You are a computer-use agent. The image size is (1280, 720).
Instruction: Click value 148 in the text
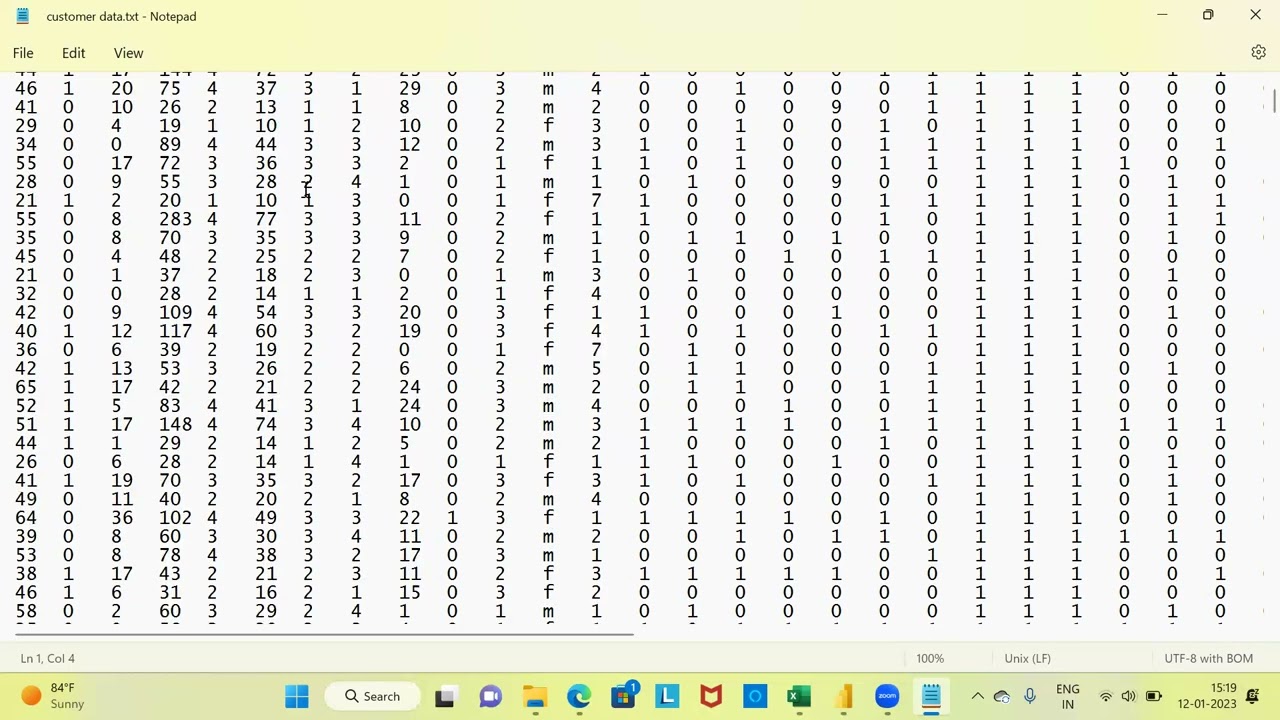click(x=174, y=424)
